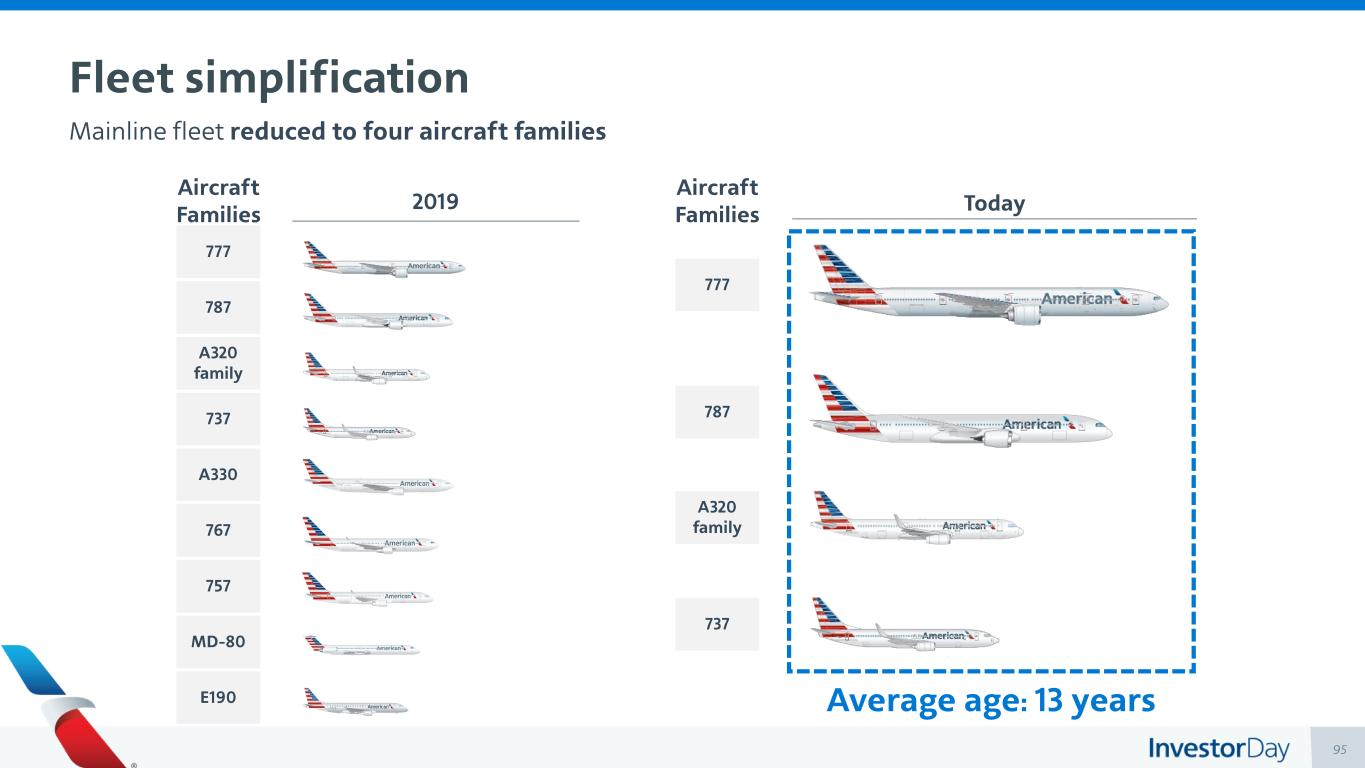Click the 757 aircraft picture
Image resolution: width=1365 pixels, height=768 pixels.
click(x=367, y=590)
